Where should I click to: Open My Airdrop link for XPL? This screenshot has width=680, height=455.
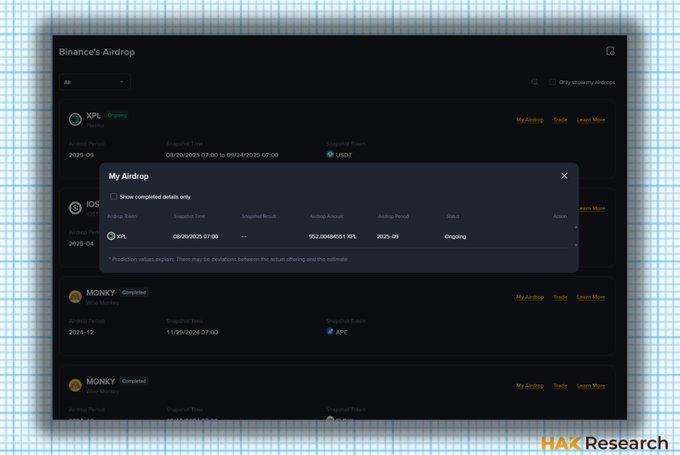tap(530, 120)
